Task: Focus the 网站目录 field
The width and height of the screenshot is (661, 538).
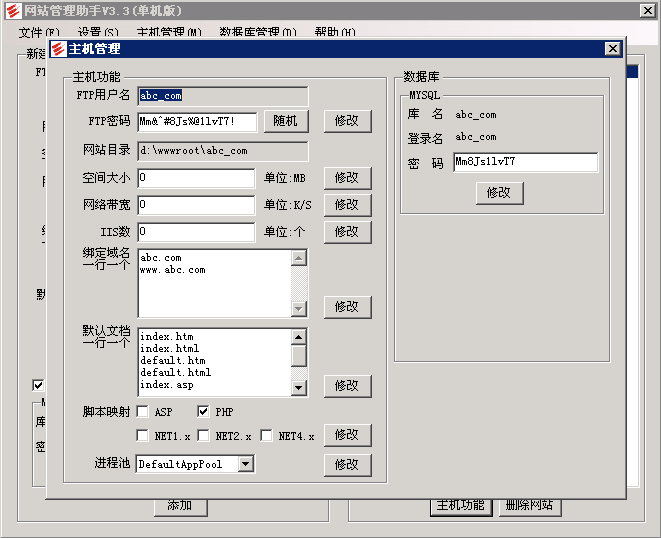Action: click(223, 151)
